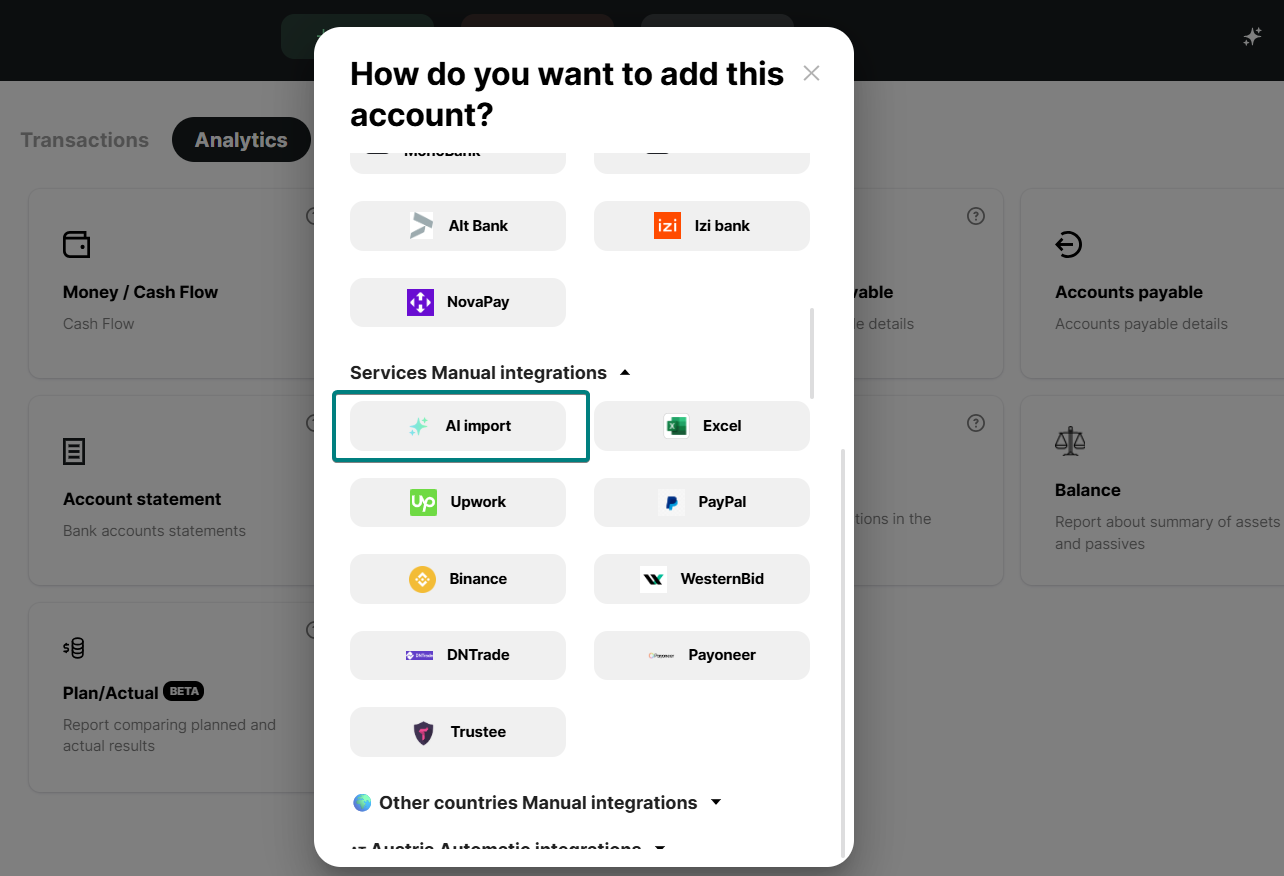Open the Analytics tab
Image resolution: width=1284 pixels, height=876 pixels.
pos(241,140)
